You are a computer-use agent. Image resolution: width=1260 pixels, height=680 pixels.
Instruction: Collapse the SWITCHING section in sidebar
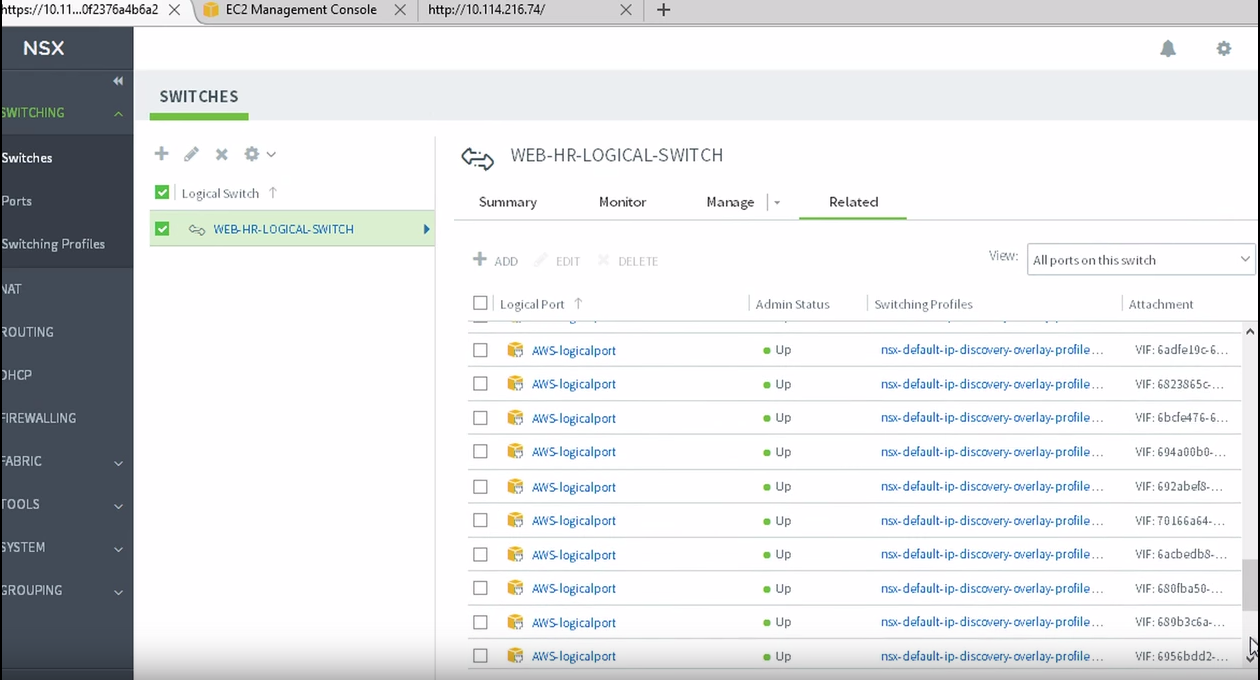[118, 114]
